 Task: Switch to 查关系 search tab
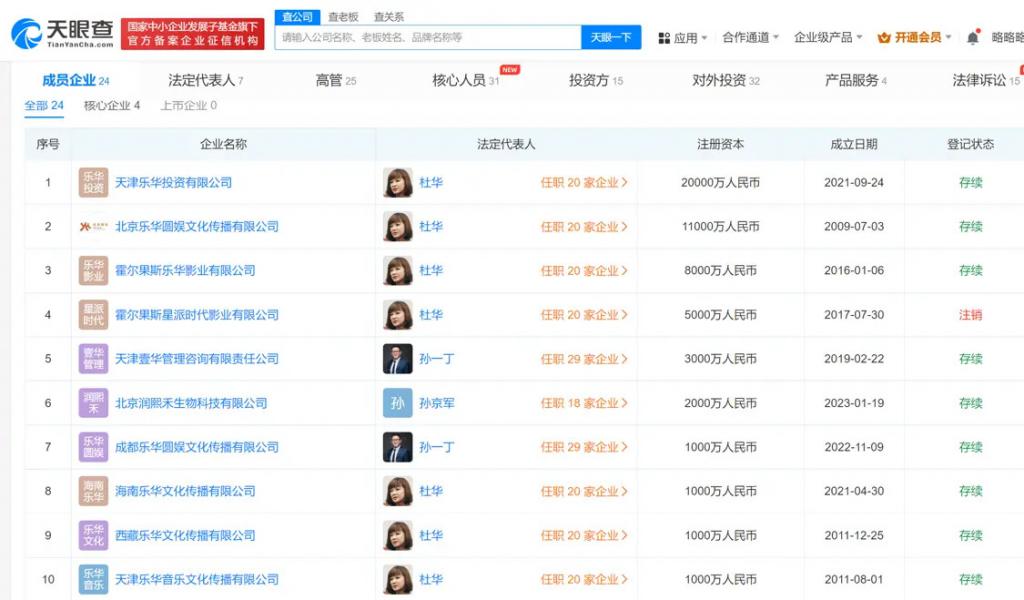[x=389, y=17]
